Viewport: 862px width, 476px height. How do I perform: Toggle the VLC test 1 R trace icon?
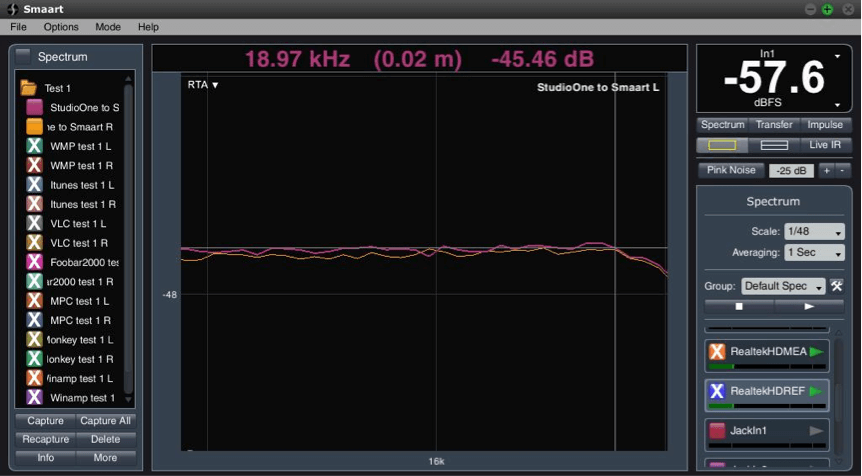34,242
